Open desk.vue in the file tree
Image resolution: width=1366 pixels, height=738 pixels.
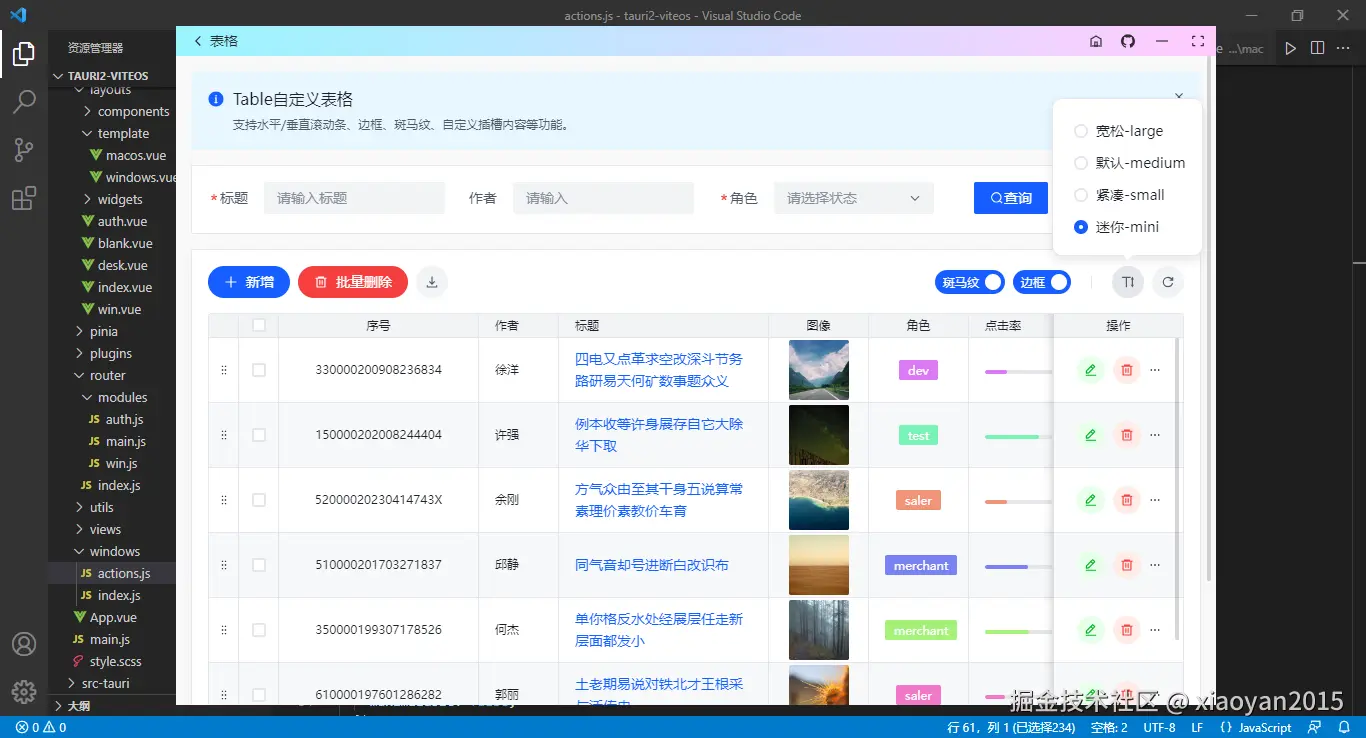pos(122,266)
